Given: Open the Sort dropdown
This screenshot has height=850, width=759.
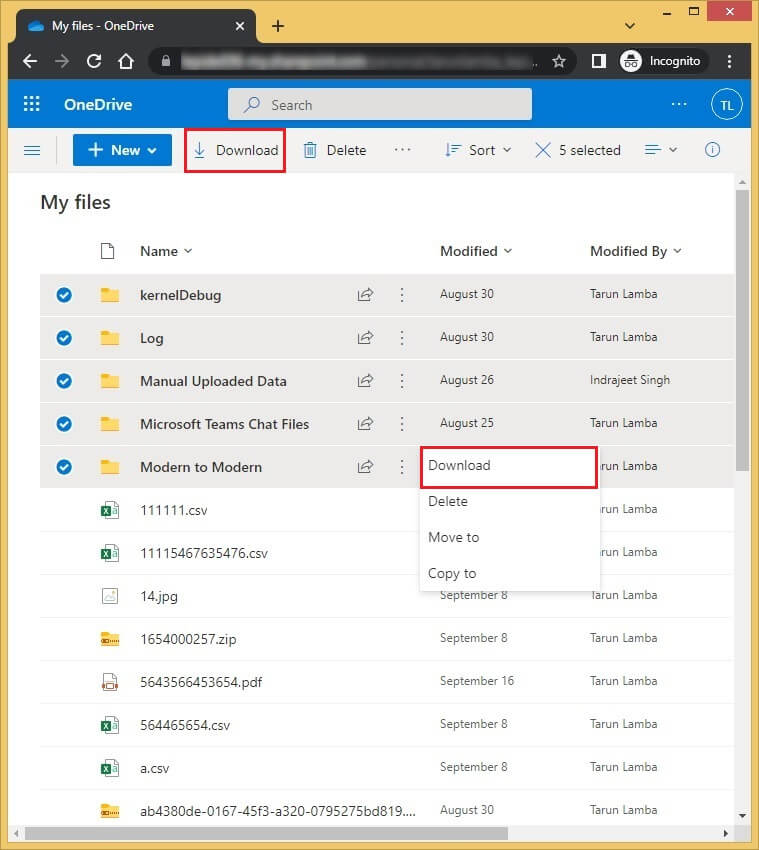Looking at the screenshot, I should tap(478, 150).
